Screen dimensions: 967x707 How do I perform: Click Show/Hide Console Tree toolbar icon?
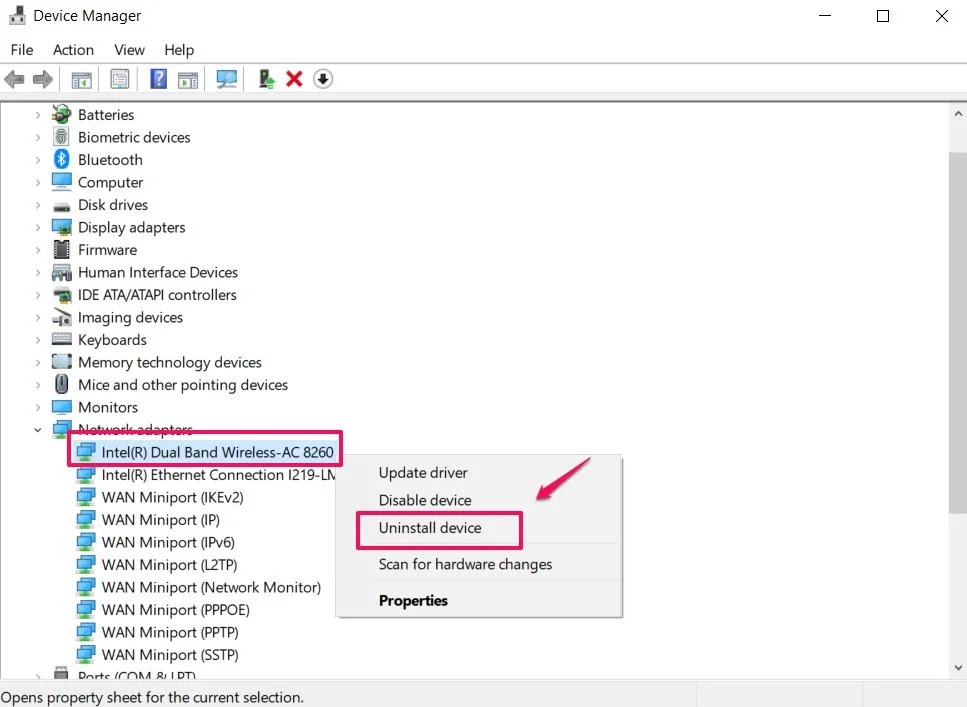click(81, 80)
